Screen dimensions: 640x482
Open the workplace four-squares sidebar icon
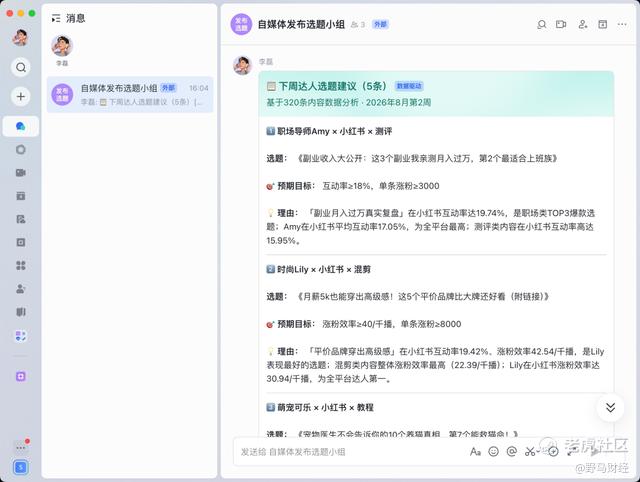21,266
